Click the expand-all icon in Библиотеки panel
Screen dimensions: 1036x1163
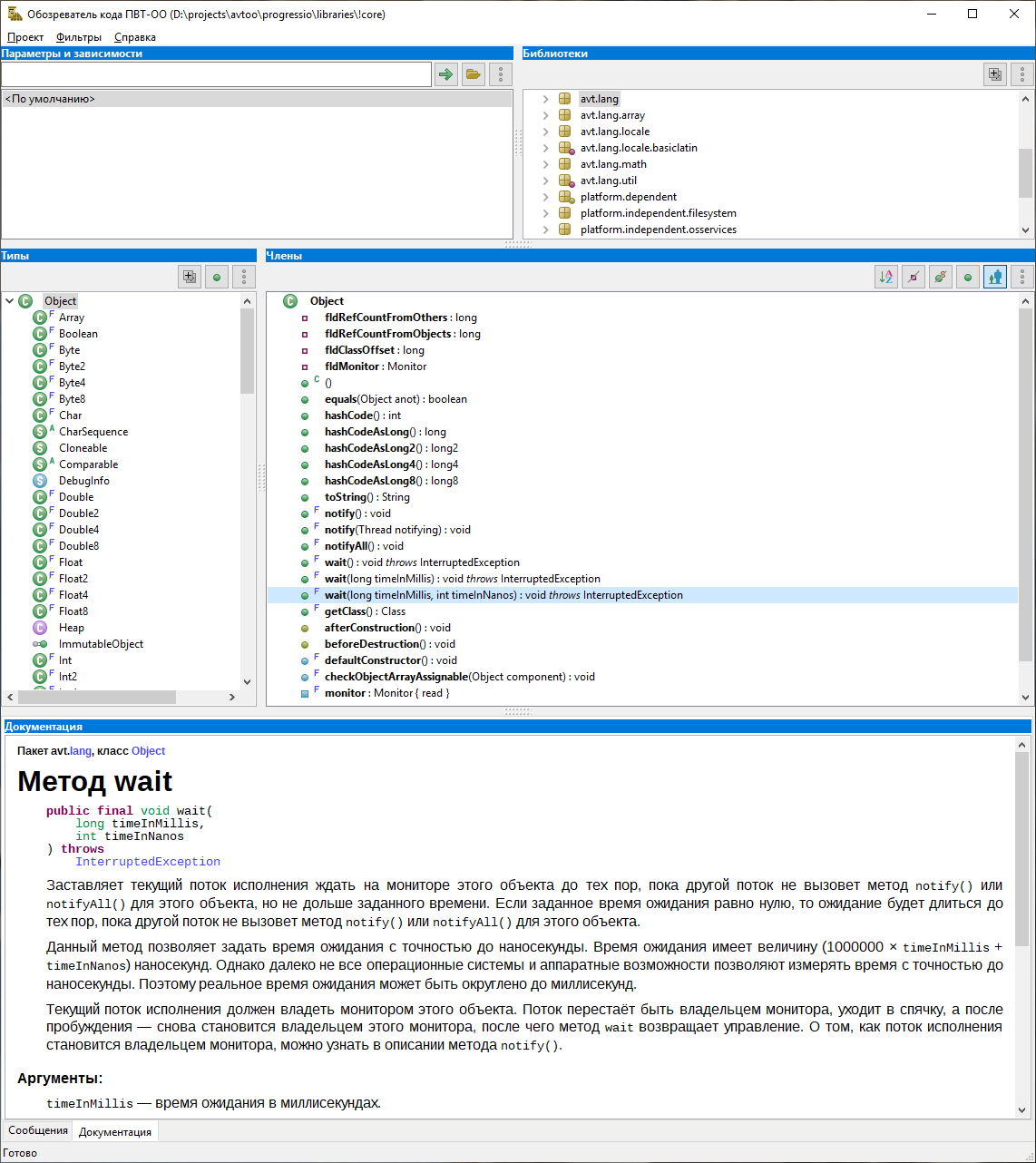tap(995, 74)
